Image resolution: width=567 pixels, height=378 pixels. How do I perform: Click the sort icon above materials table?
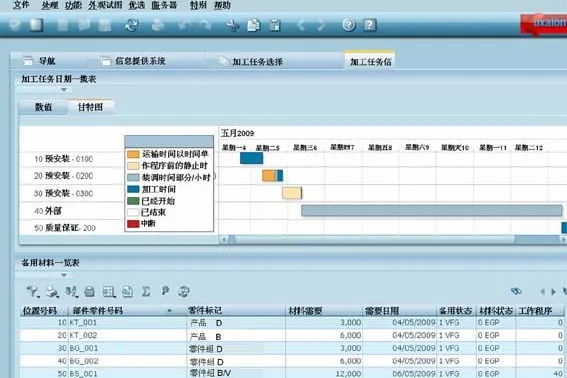(71, 291)
